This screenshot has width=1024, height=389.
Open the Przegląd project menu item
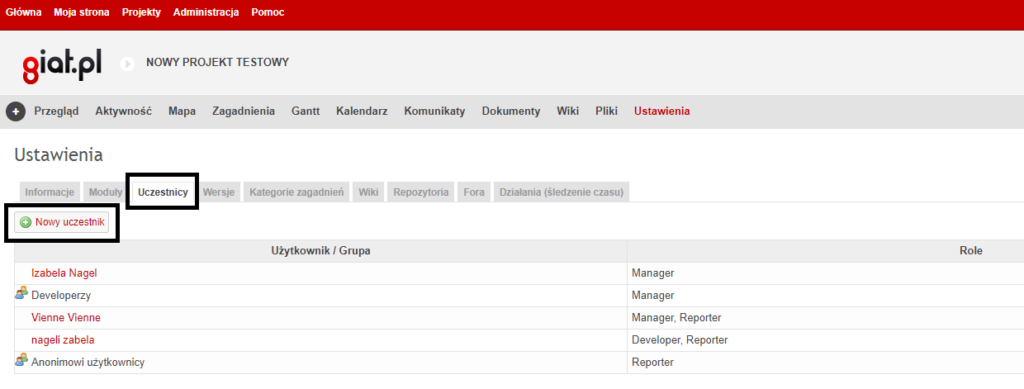pos(56,111)
